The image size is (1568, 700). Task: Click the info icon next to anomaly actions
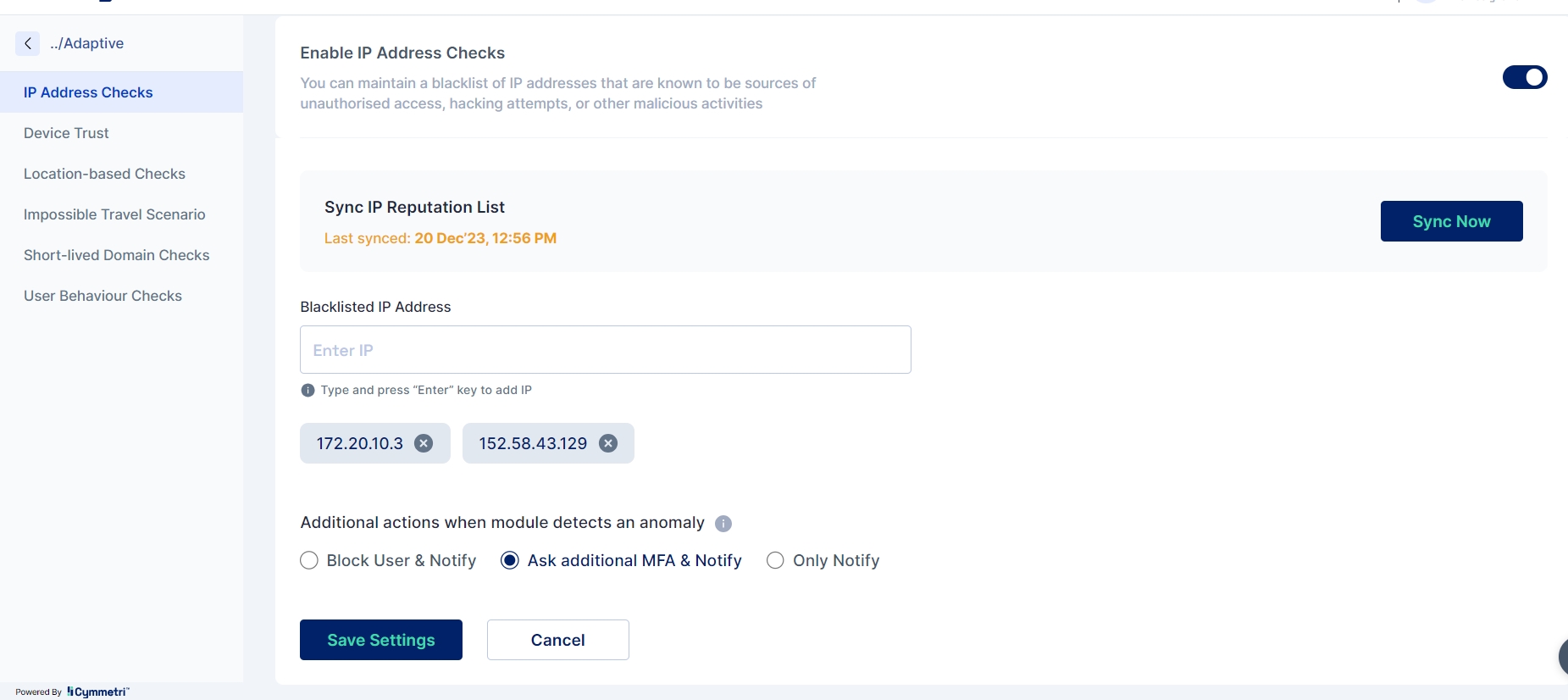click(x=723, y=524)
